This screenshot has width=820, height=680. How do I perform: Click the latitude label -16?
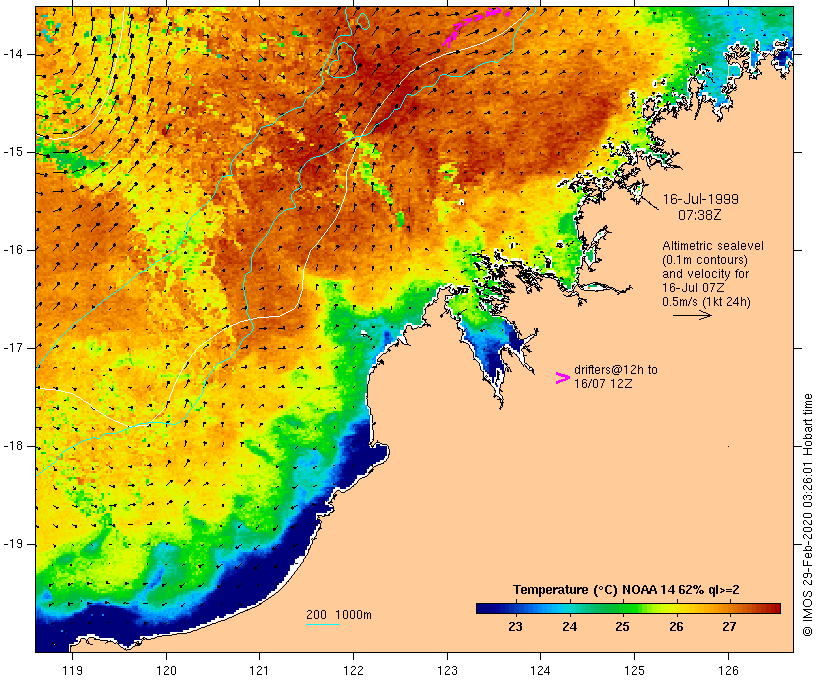point(12,250)
